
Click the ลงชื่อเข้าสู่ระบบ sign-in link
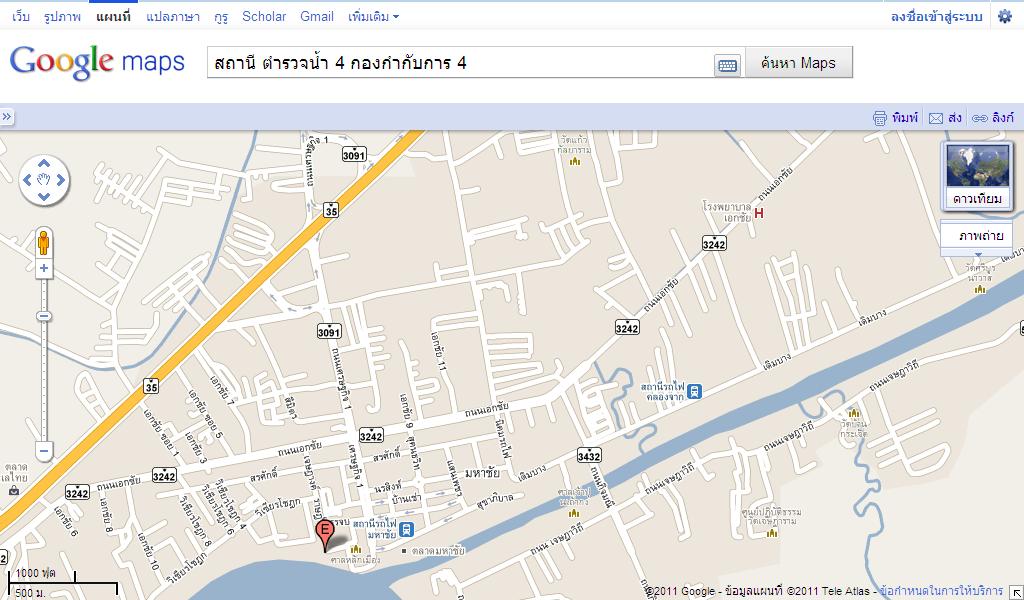(937, 16)
